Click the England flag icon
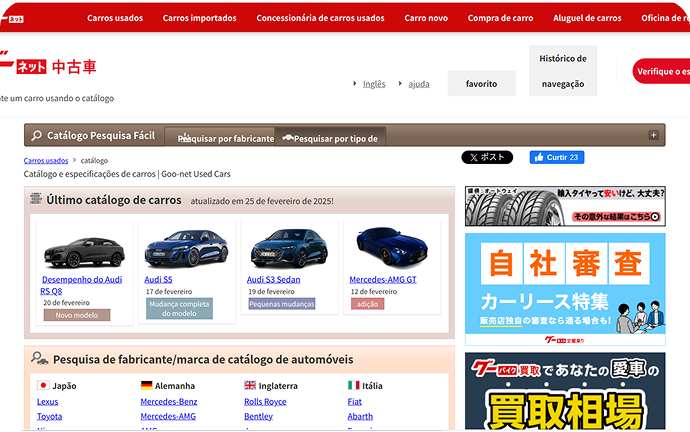 [250, 385]
